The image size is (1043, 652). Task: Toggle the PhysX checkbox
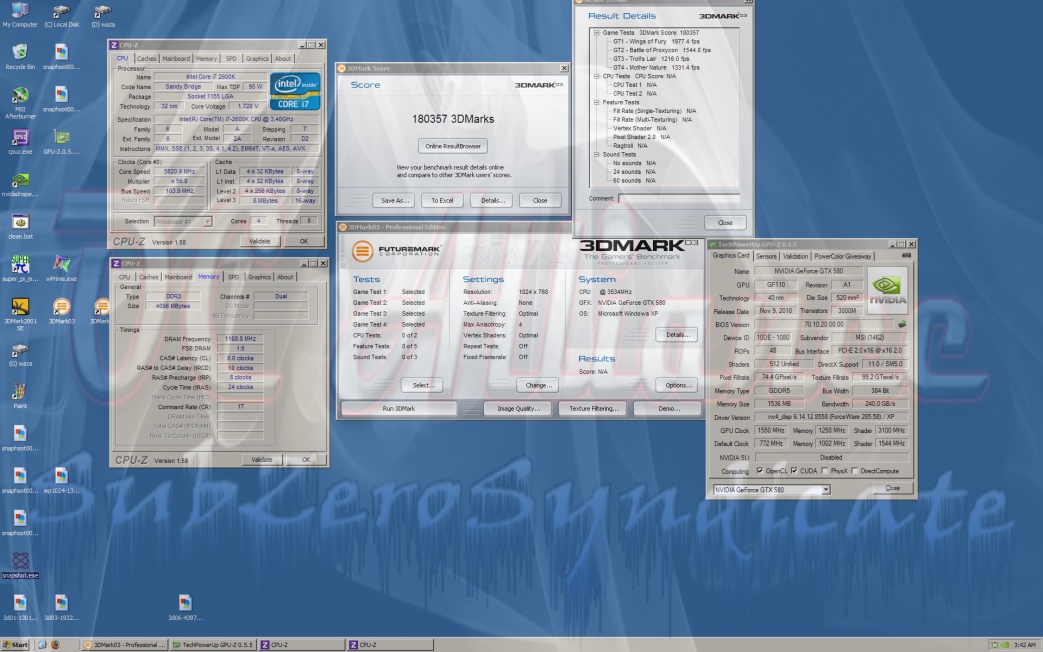click(x=824, y=470)
